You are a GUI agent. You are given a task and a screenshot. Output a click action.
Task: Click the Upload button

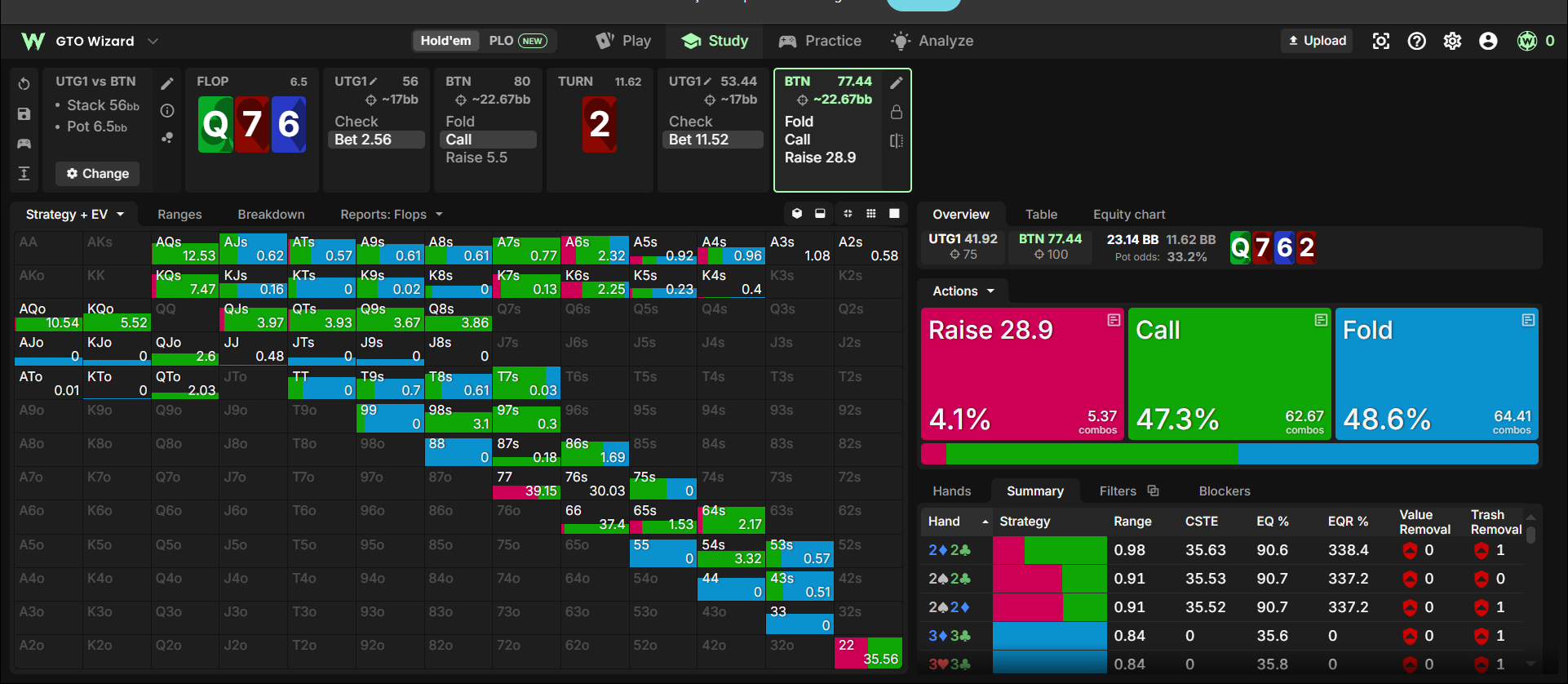(x=1317, y=41)
